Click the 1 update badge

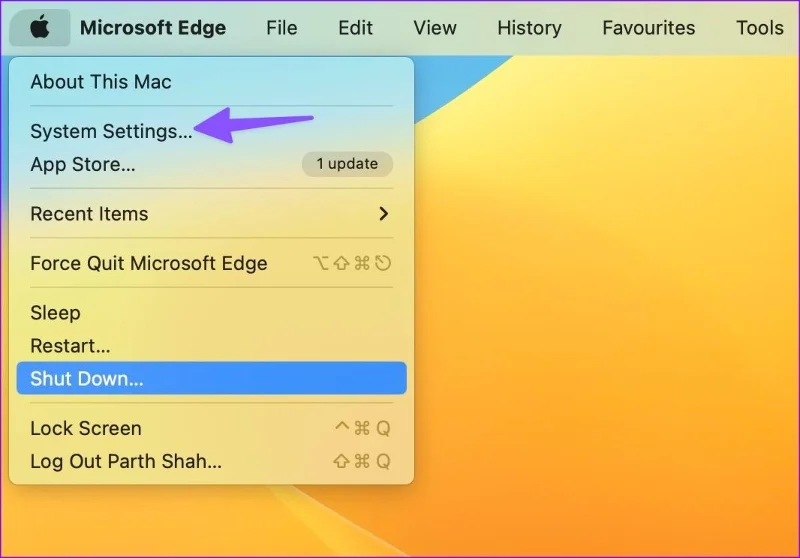click(347, 164)
